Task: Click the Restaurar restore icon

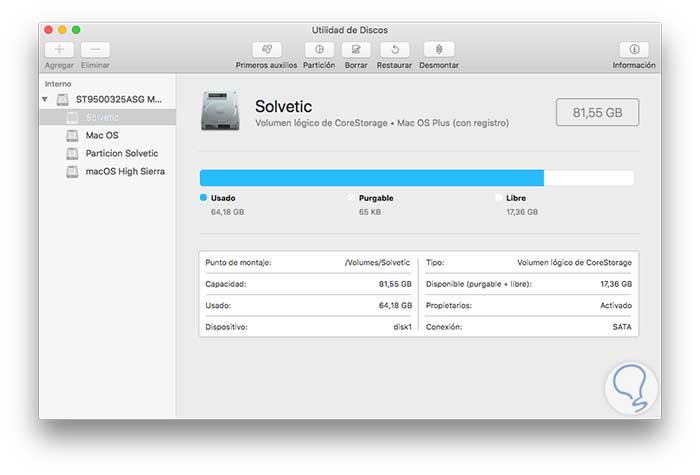Action: tap(395, 50)
